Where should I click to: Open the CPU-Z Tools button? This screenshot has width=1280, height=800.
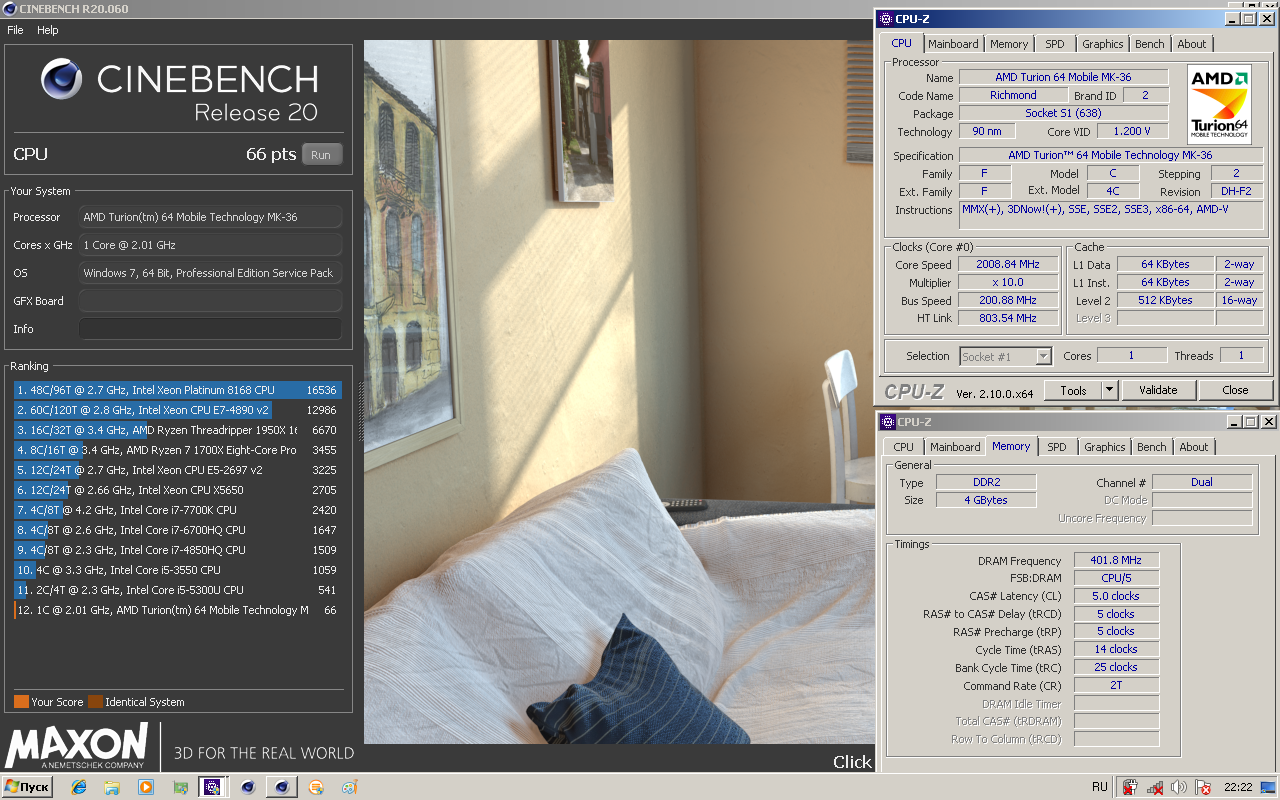(1073, 390)
